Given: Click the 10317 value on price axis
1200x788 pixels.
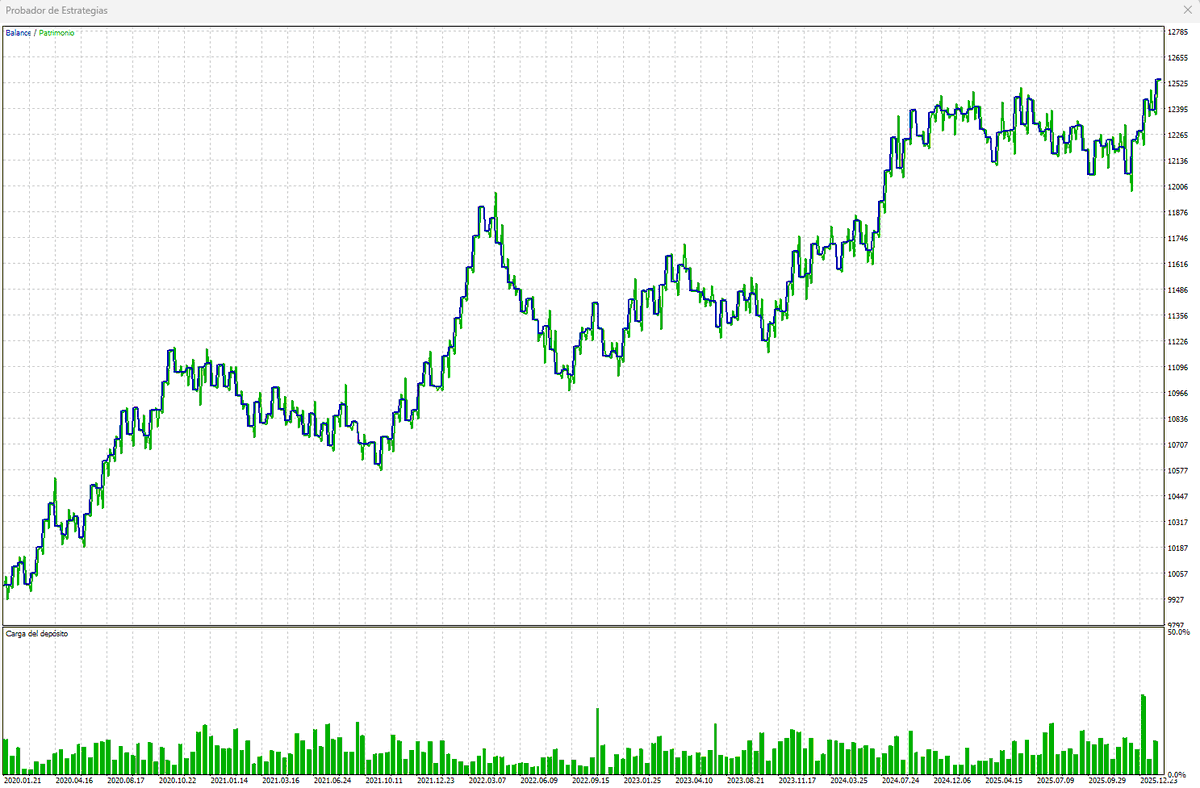Looking at the screenshot, I should click(x=1177, y=523).
